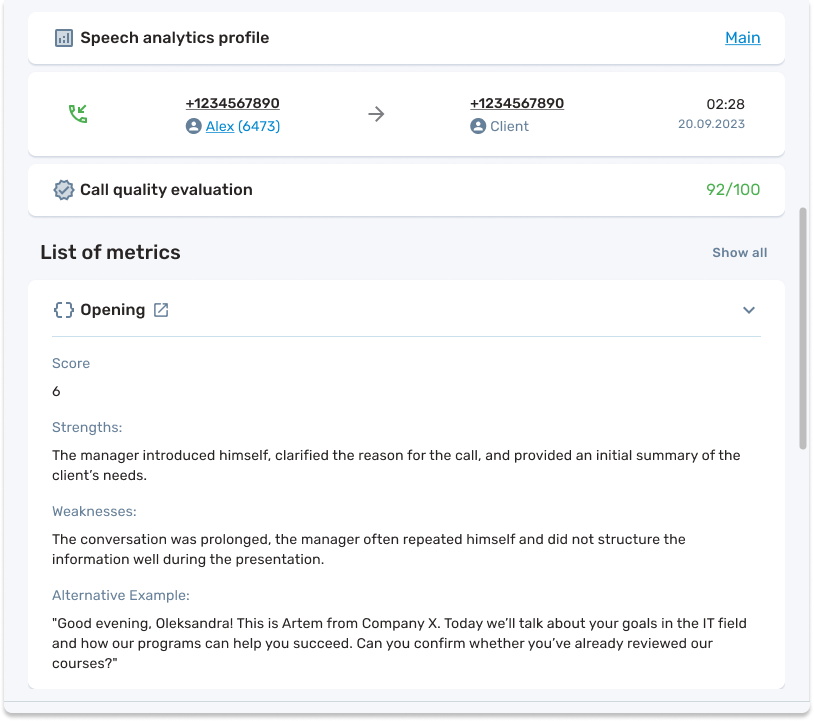The height and width of the screenshot is (721, 814).
Task: Click the Call quality evaluation title
Action: (166, 190)
